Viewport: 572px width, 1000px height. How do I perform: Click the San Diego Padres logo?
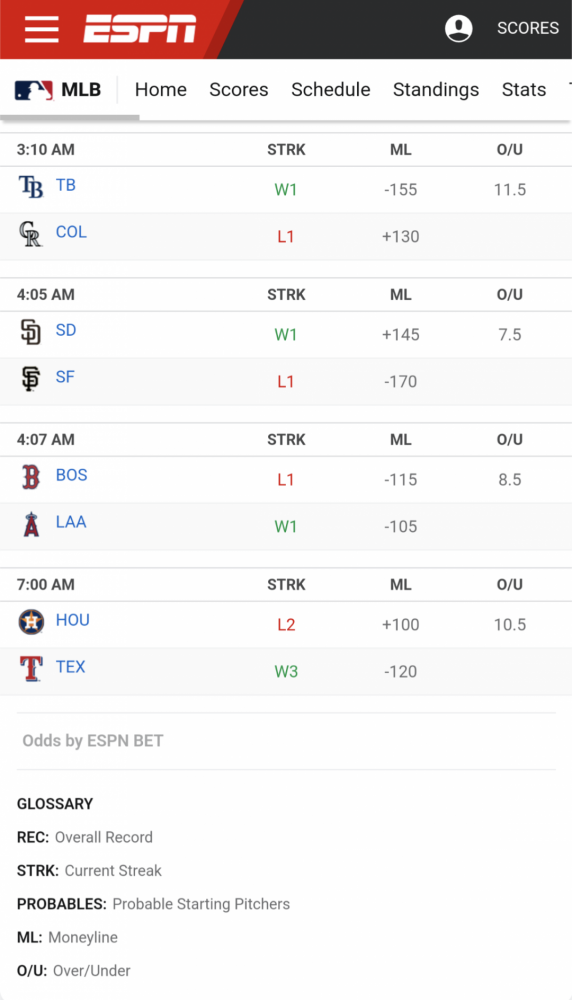pos(31,332)
